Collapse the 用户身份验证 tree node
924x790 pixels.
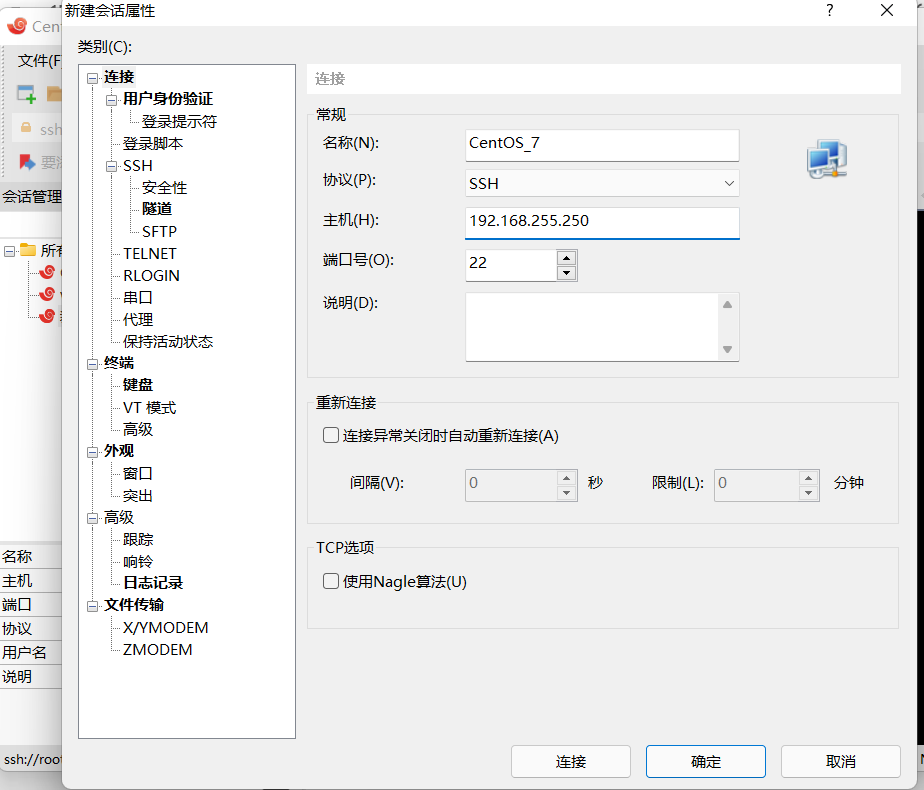coord(111,100)
